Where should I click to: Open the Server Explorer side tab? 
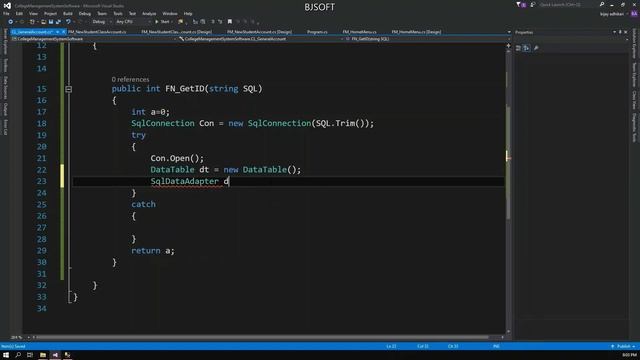(5, 41)
